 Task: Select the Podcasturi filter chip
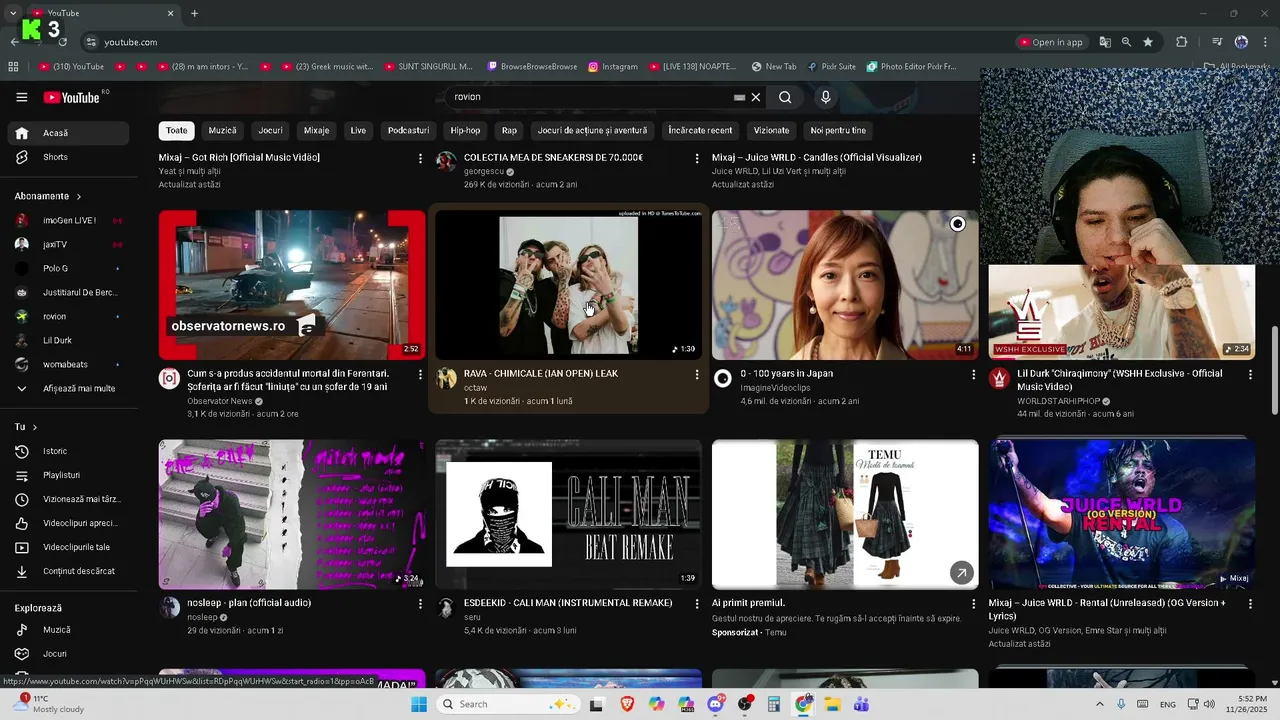point(408,131)
